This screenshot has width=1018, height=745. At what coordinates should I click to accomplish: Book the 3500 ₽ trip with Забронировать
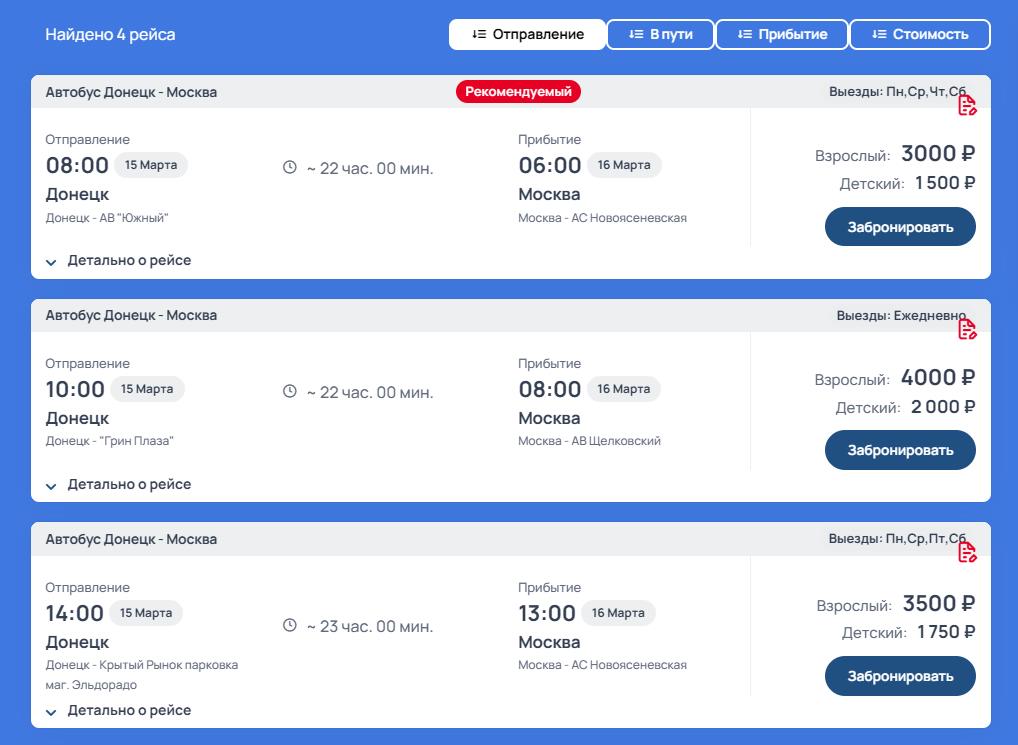click(900, 676)
